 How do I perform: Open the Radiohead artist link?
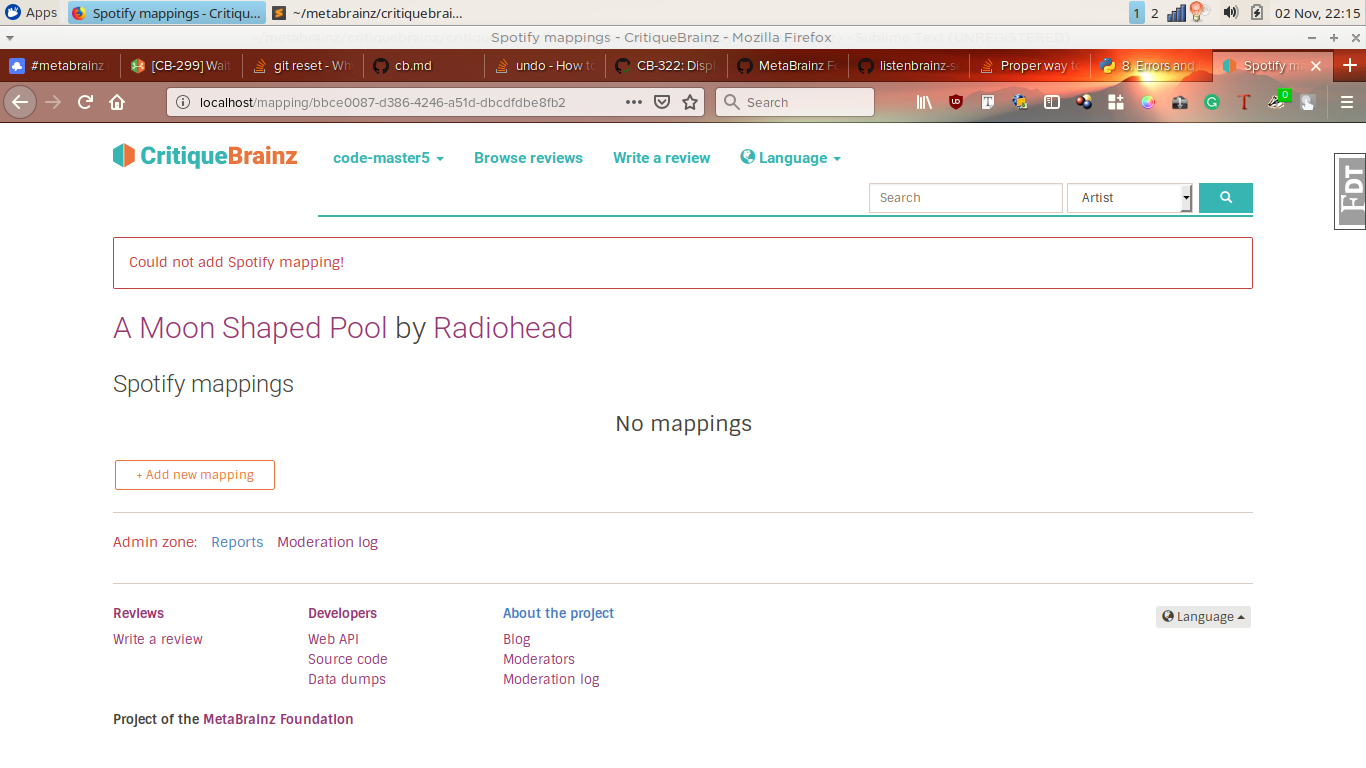503,328
